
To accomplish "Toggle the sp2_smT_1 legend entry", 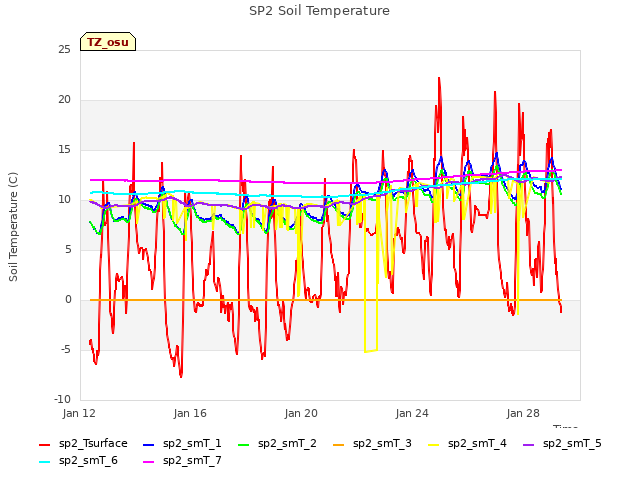I will [182, 444].
